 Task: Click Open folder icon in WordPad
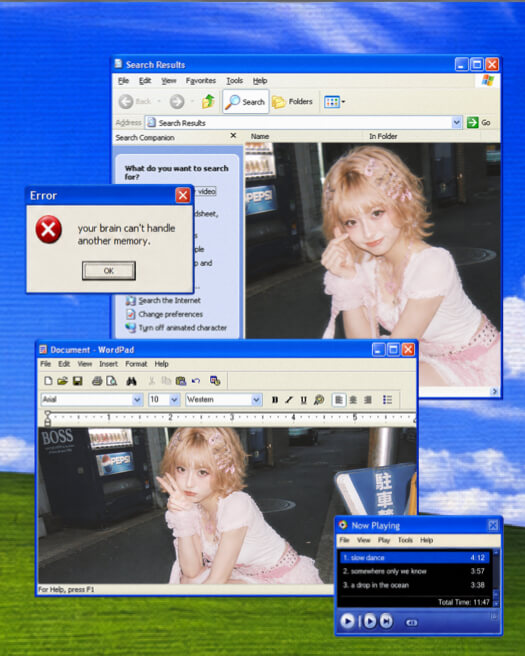[62, 381]
